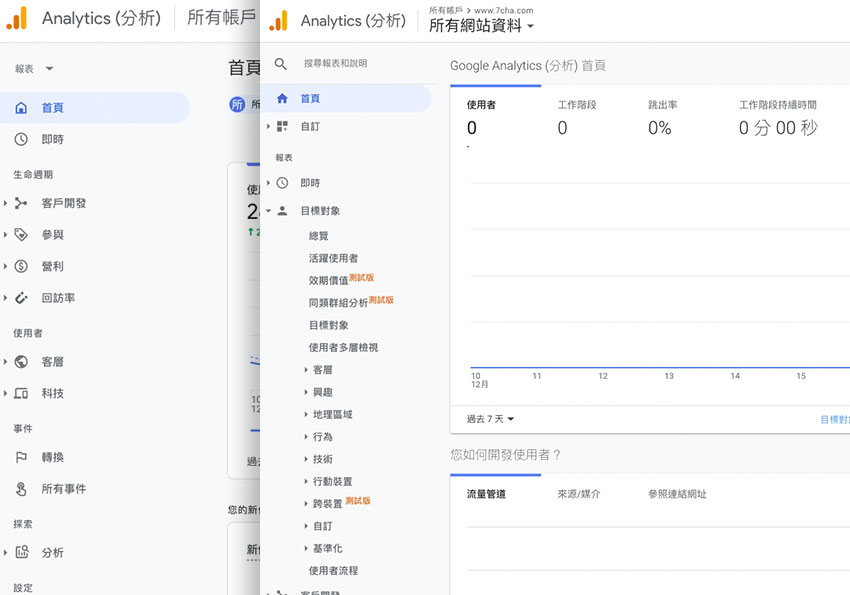Open 報表 dropdown in left sidebar
The height and width of the screenshot is (595, 850).
coord(34,69)
